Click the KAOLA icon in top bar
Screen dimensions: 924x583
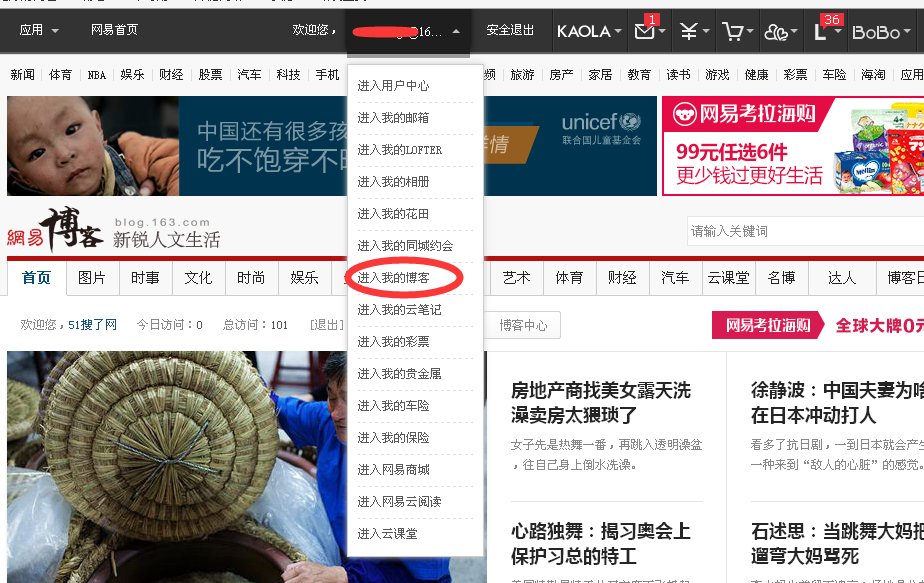coord(585,31)
